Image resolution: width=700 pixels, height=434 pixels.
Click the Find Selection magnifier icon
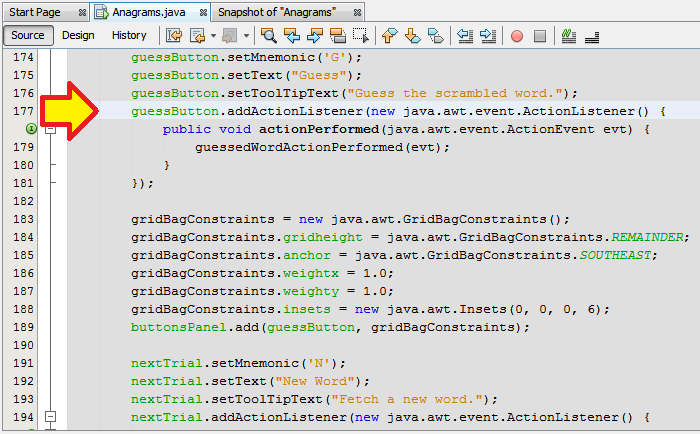pyautogui.click(x=269, y=35)
